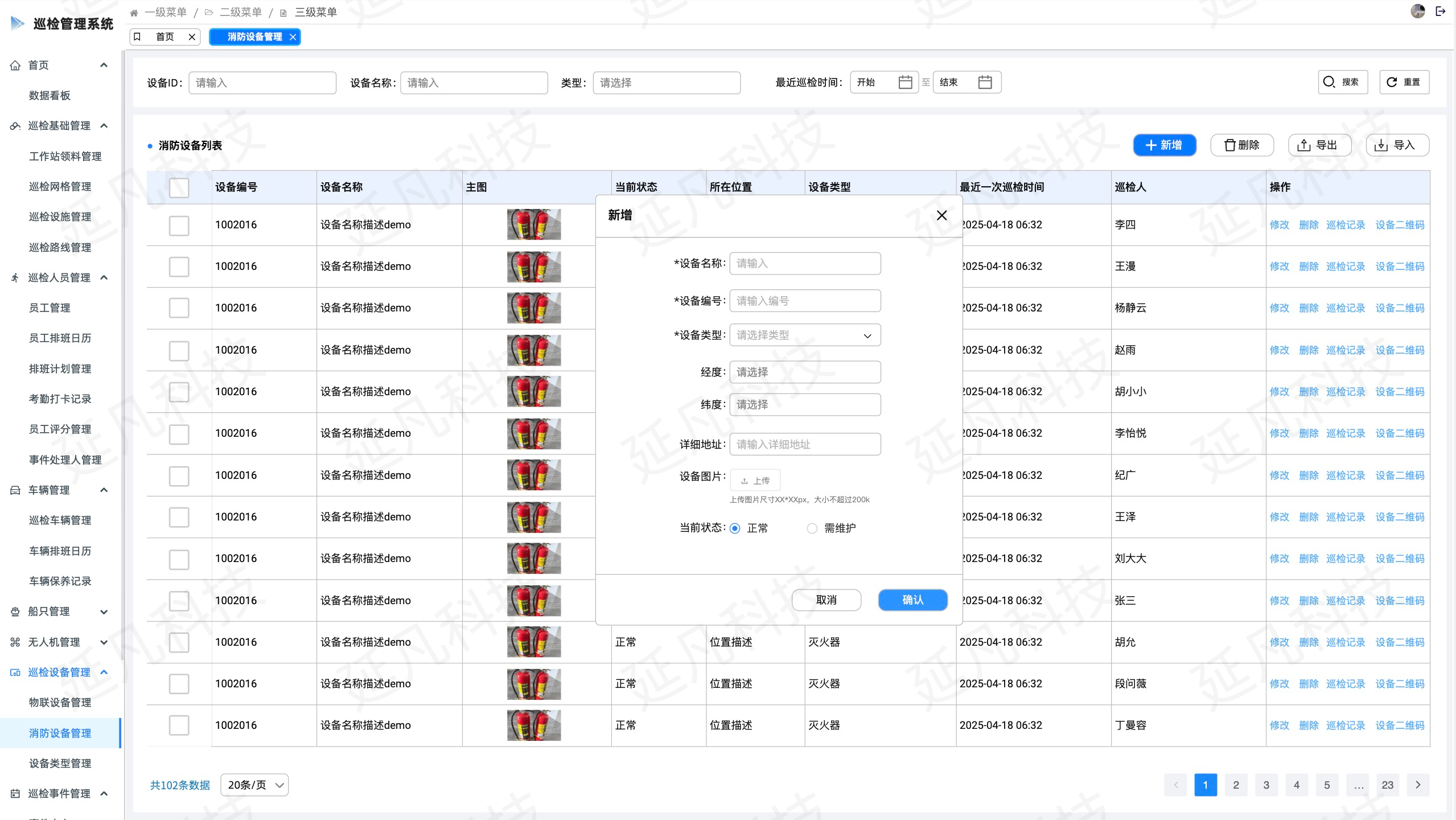The image size is (1456, 820).
Task: Click the 搜索 button
Action: click(x=1342, y=82)
